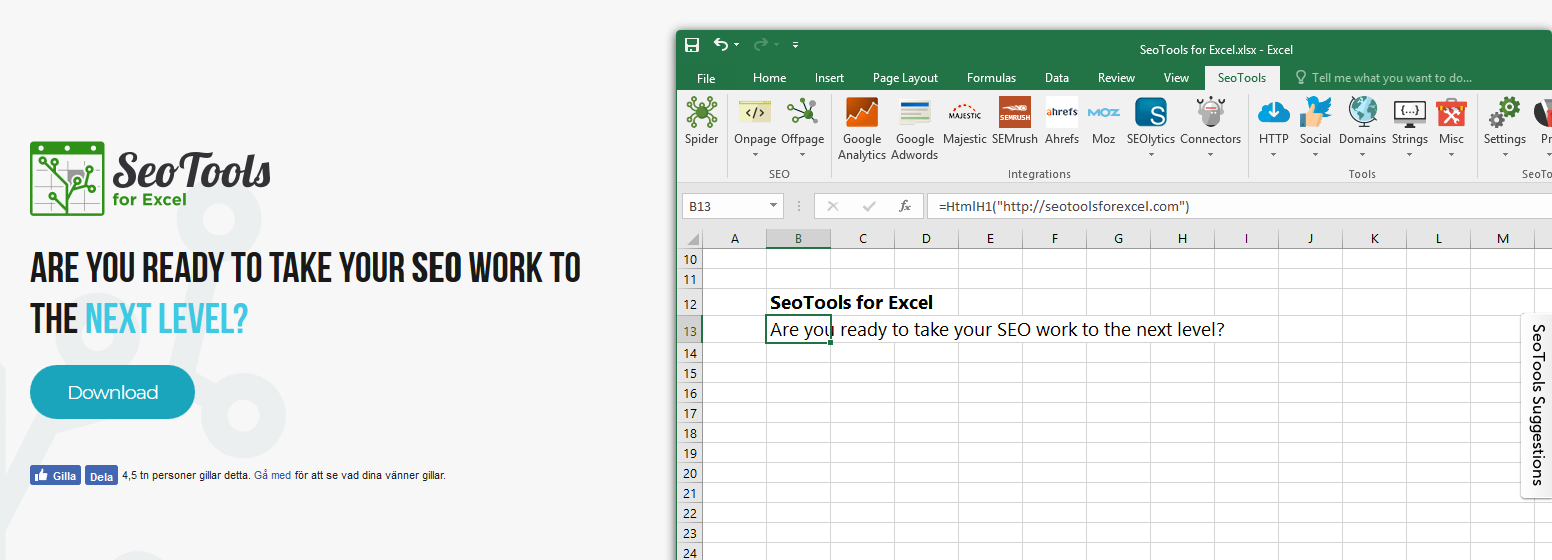
Task: Open the Connectors robot icon
Action: pos(1211,112)
